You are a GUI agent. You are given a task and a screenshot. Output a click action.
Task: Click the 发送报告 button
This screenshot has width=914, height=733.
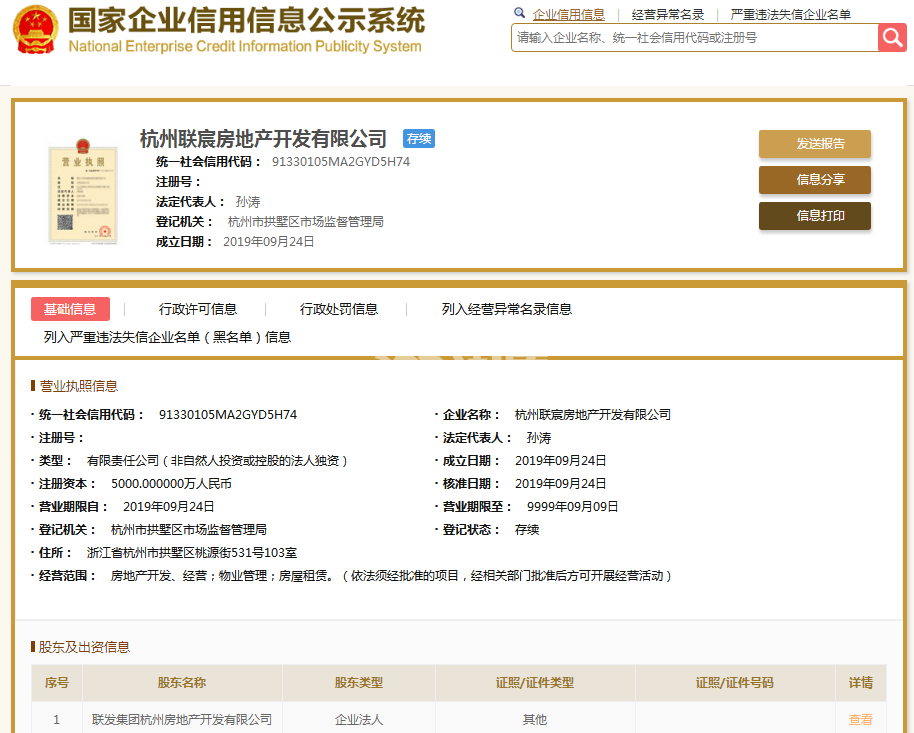click(x=814, y=144)
